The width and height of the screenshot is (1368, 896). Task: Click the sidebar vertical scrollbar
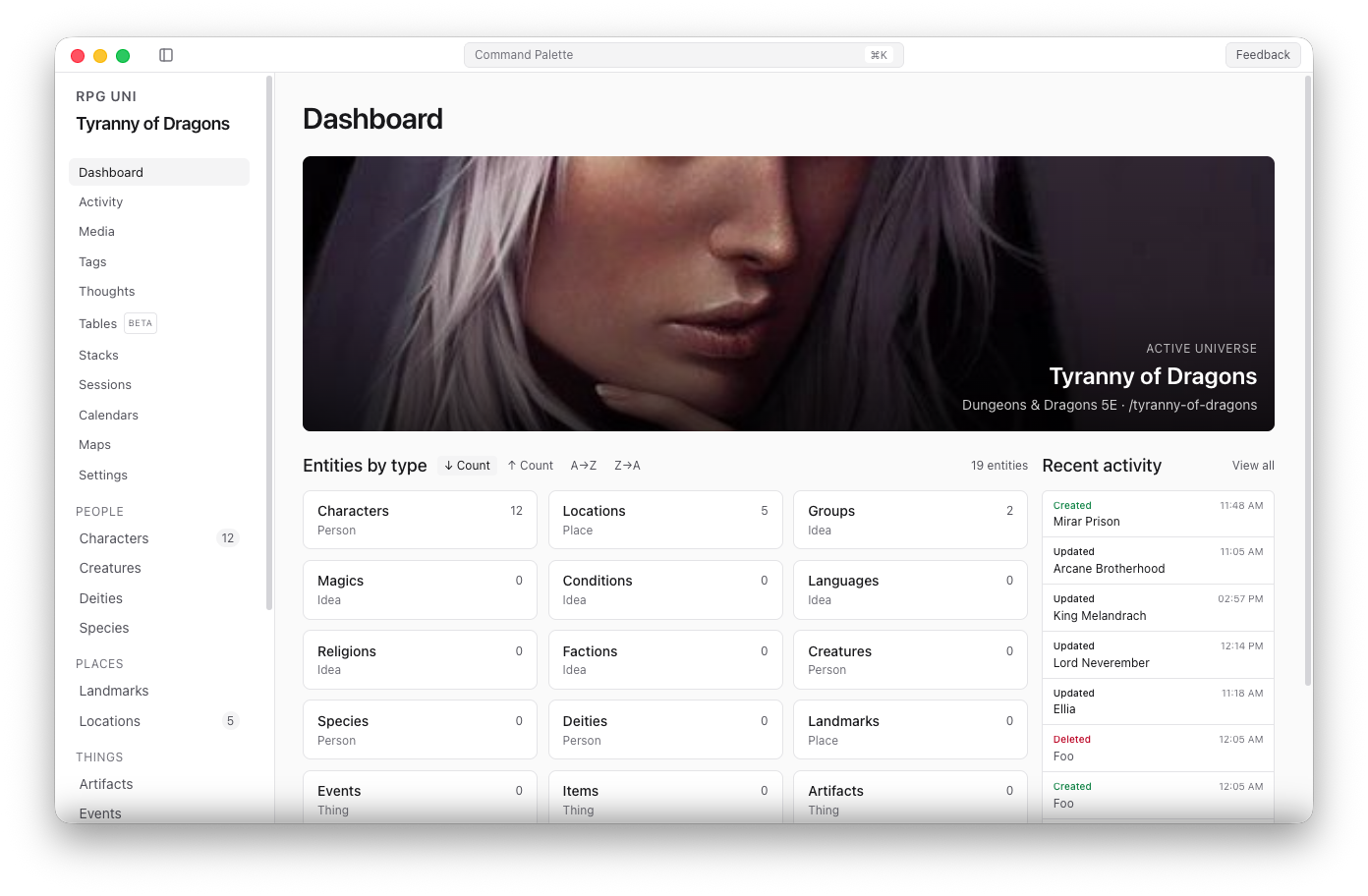[269, 344]
